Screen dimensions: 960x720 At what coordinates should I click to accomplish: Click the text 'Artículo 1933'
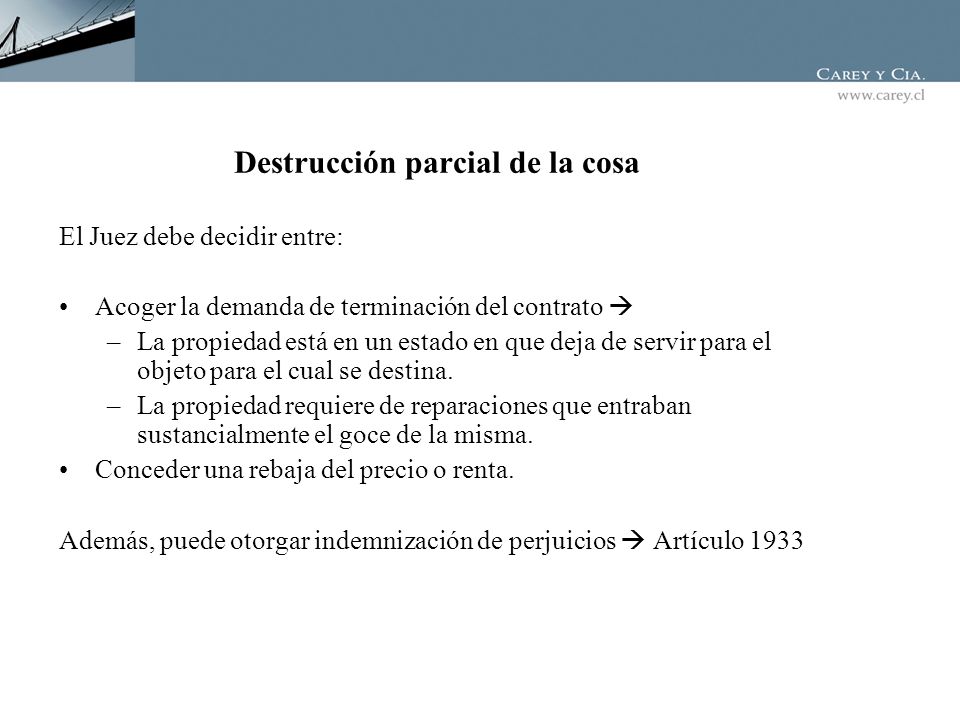tap(727, 541)
